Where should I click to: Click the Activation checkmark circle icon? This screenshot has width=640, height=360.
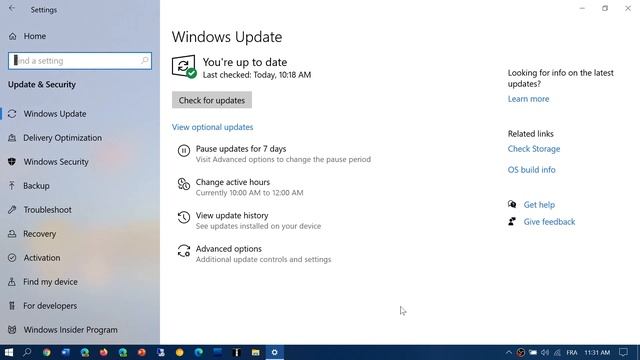pyautogui.click(x=12, y=258)
